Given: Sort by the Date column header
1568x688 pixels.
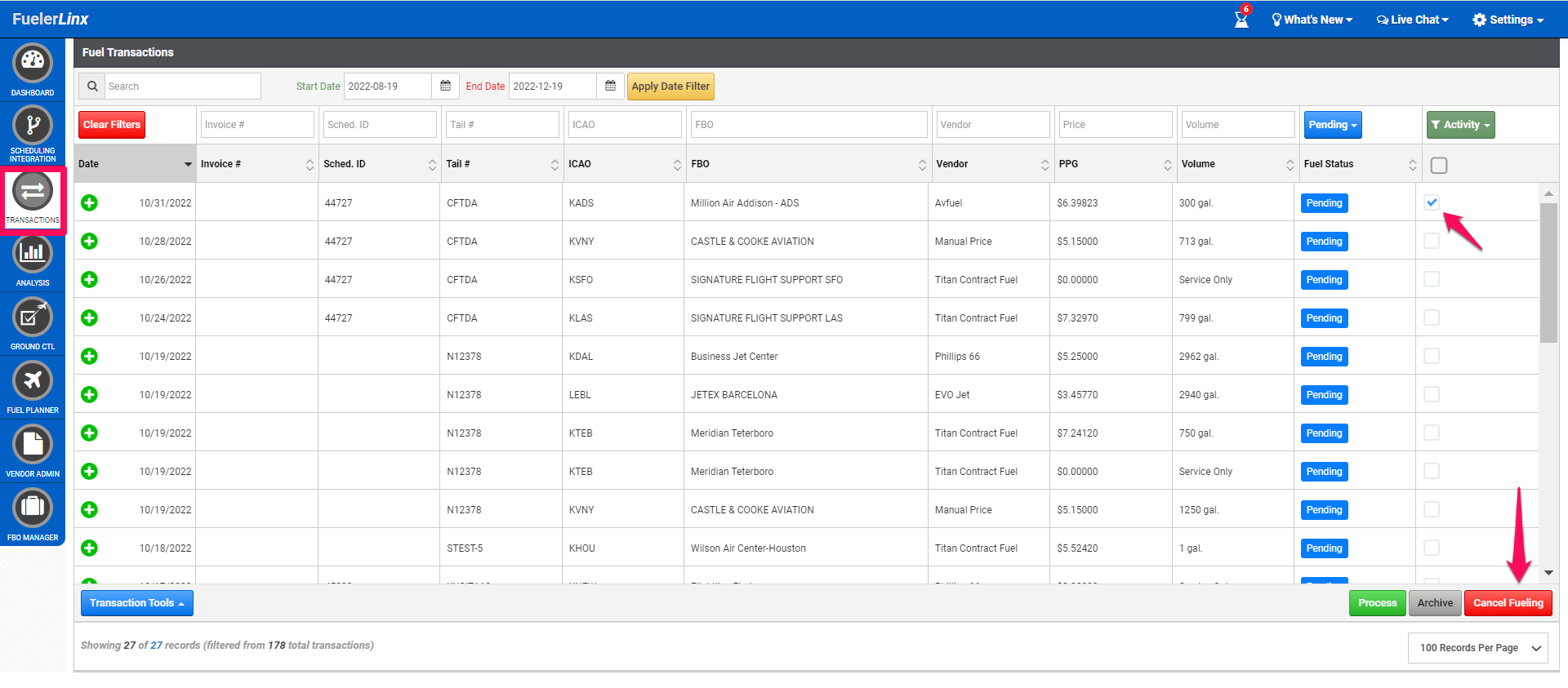Looking at the screenshot, I should click(135, 164).
